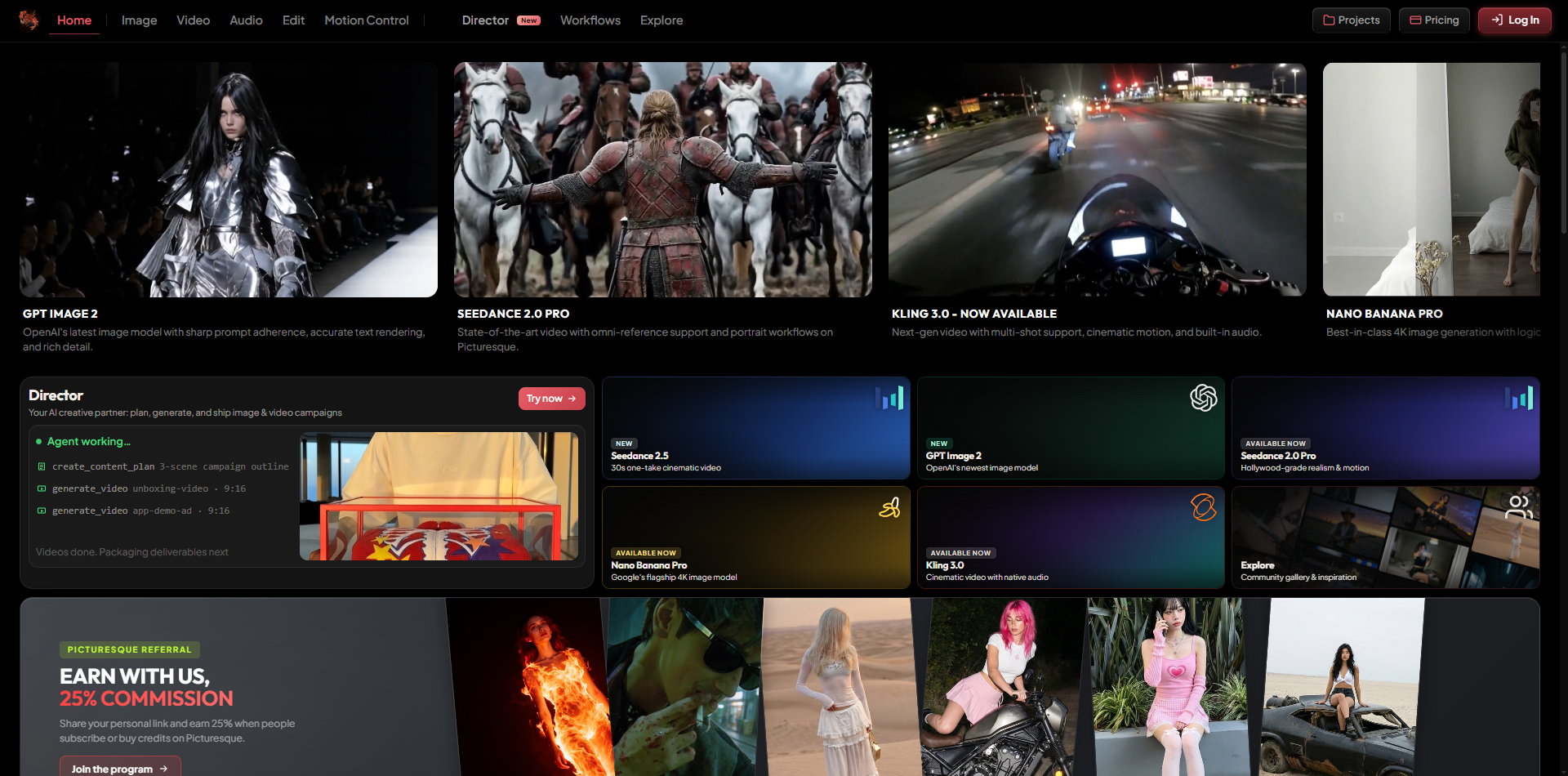Click the Director preview image of display case
Viewport: 1568px width, 776px height.
(439, 496)
